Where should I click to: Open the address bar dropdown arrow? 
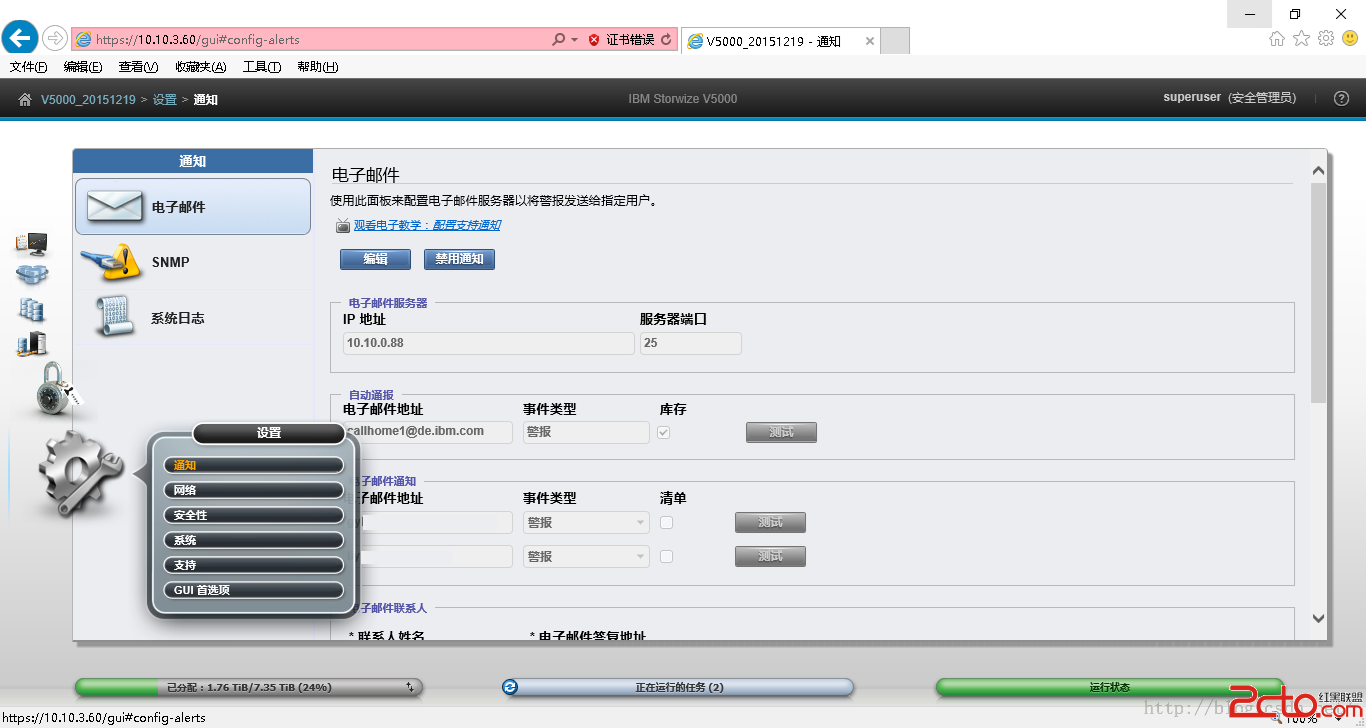click(x=574, y=40)
